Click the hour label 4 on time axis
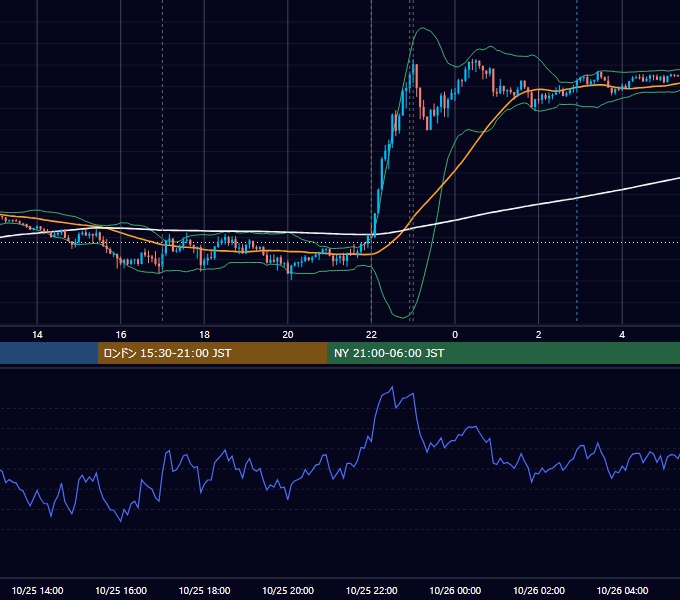Image resolution: width=680 pixels, height=600 pixels. [x=622, y=335]
